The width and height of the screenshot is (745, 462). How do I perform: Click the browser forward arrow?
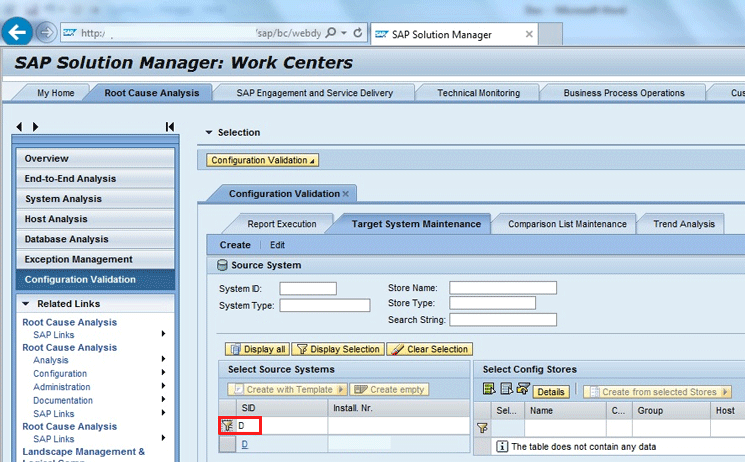(x=46, y=32)
